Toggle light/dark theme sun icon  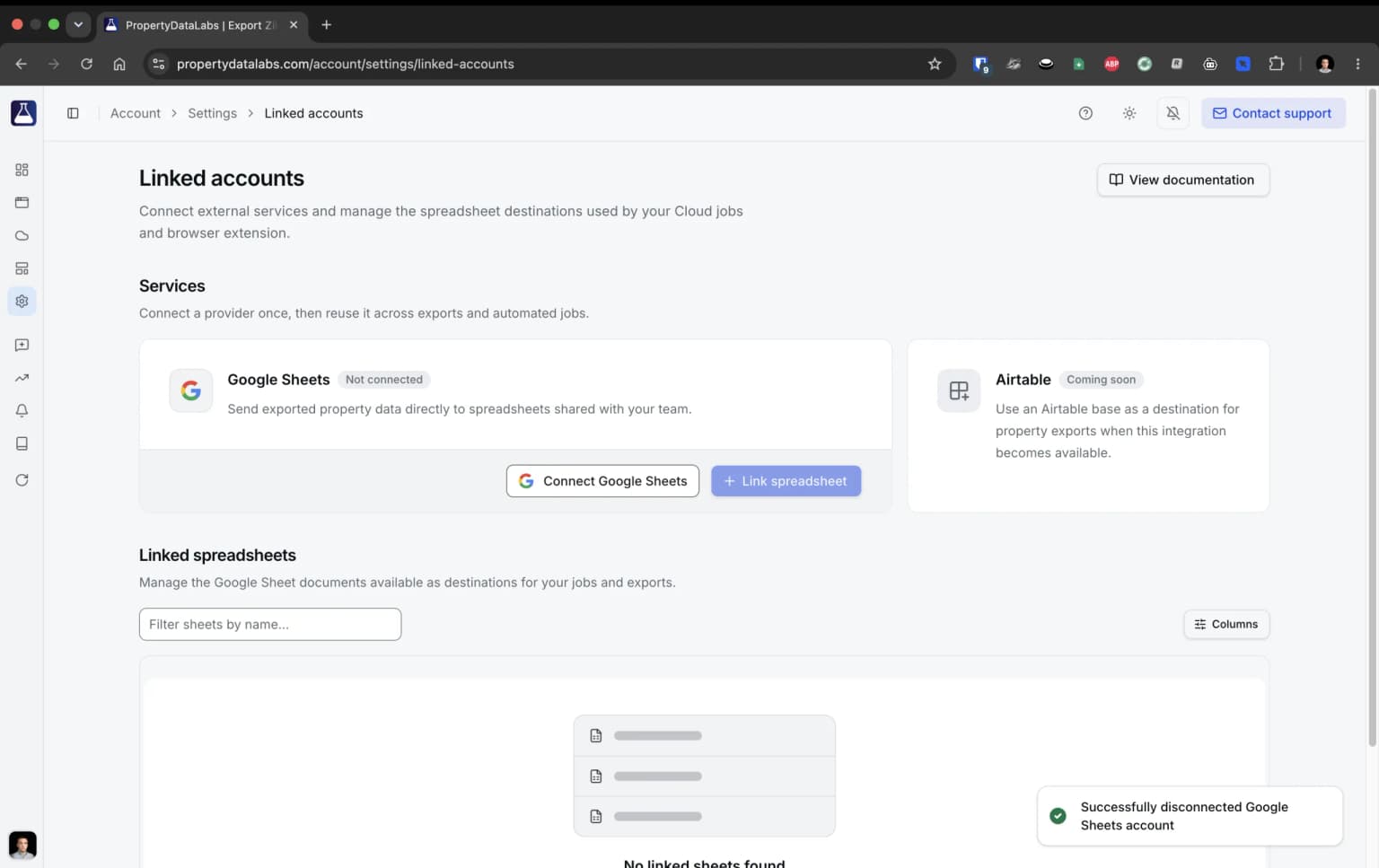pyautogui.click(x=1129, y=113)
